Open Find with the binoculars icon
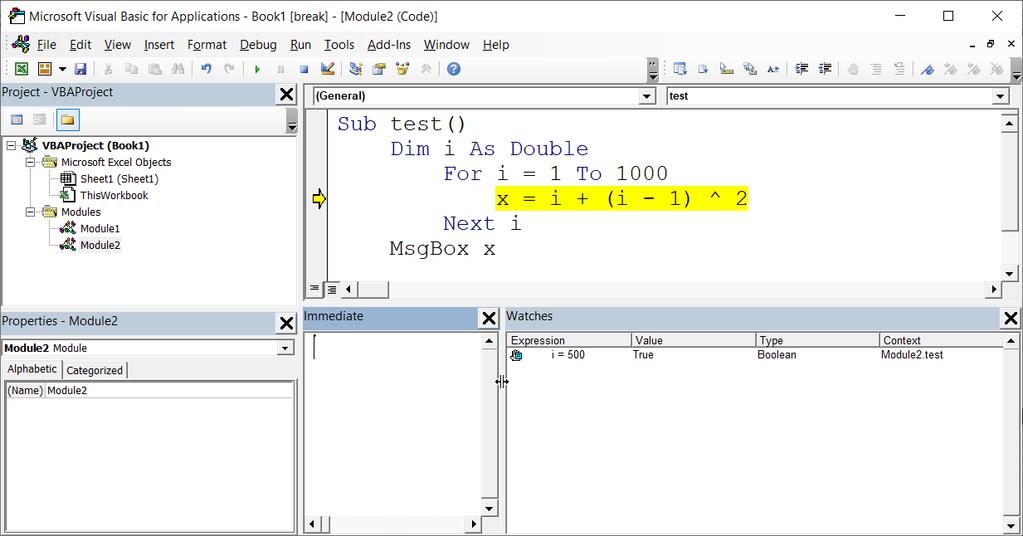This screenshot has width=1023, height=536. pos(177,69)
